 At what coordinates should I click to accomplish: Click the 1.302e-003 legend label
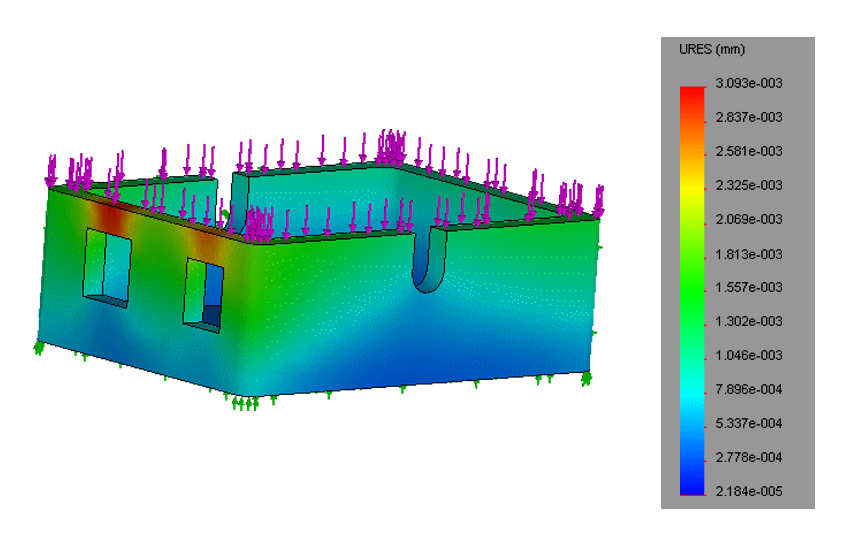[x=748, y=321]
